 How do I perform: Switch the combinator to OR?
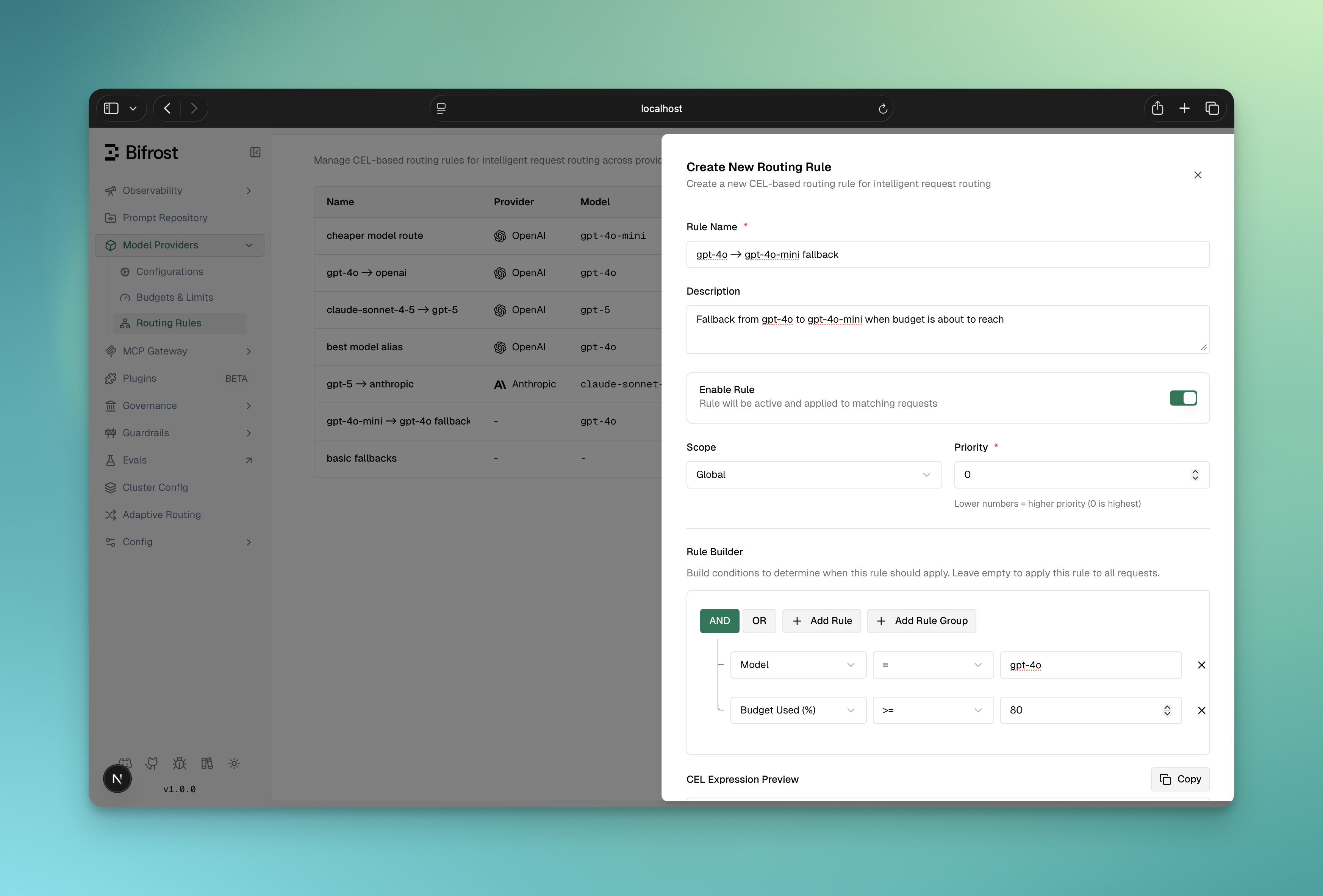(x=758, y=621)
